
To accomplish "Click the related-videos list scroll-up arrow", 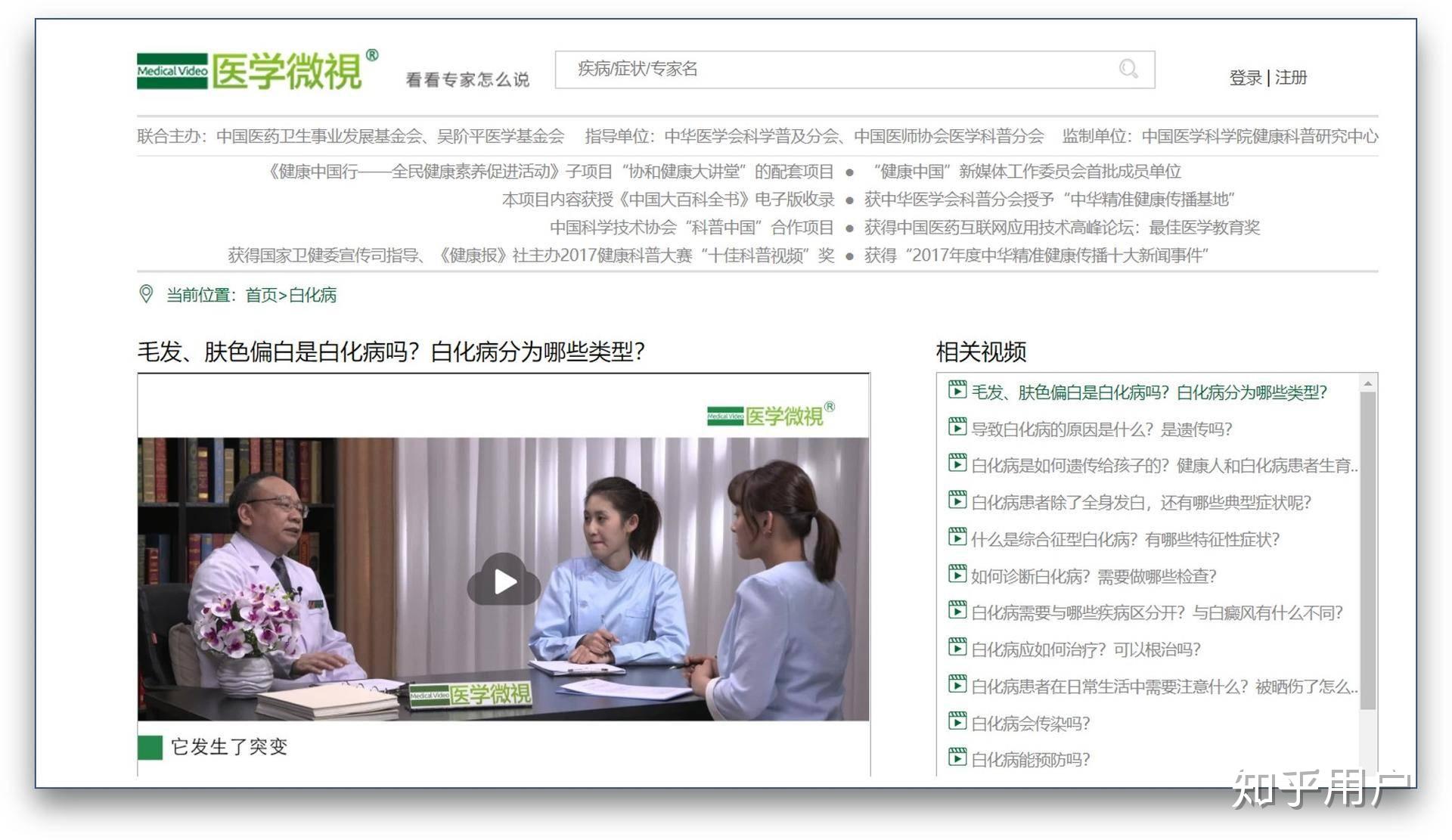I will point(1367,384).
